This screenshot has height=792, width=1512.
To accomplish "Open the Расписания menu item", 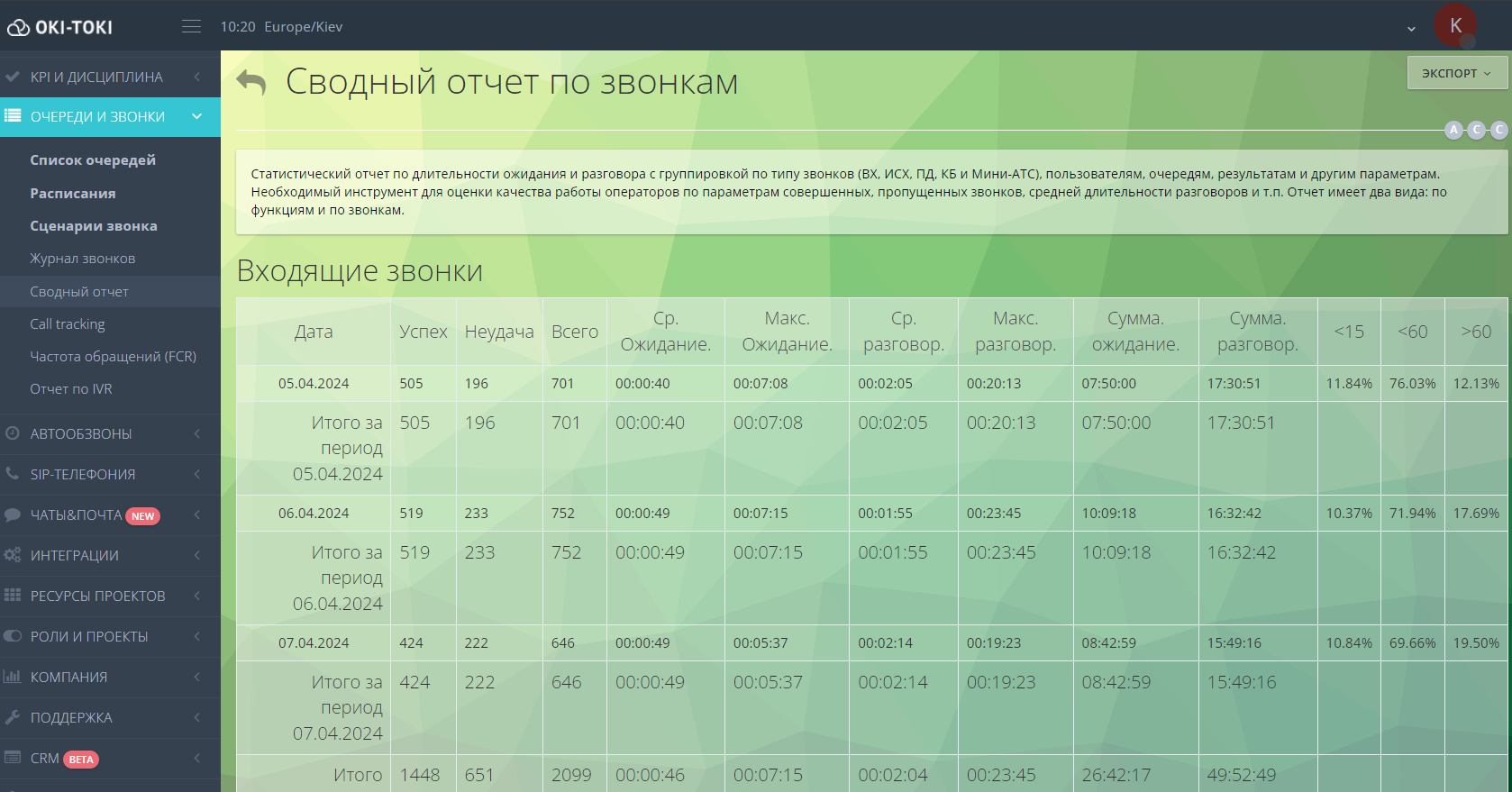I will [73, 193].
